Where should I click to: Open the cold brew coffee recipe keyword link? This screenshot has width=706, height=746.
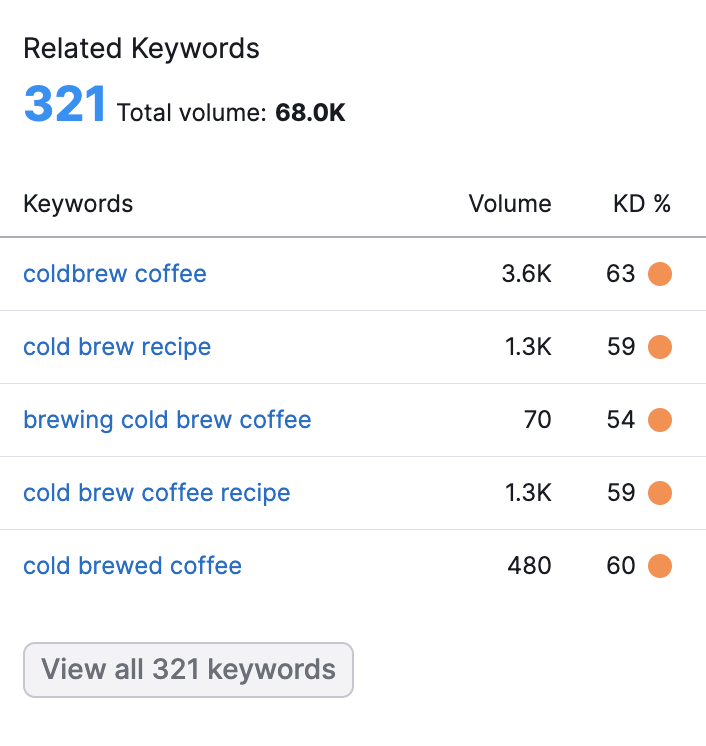tap(157, 493)
